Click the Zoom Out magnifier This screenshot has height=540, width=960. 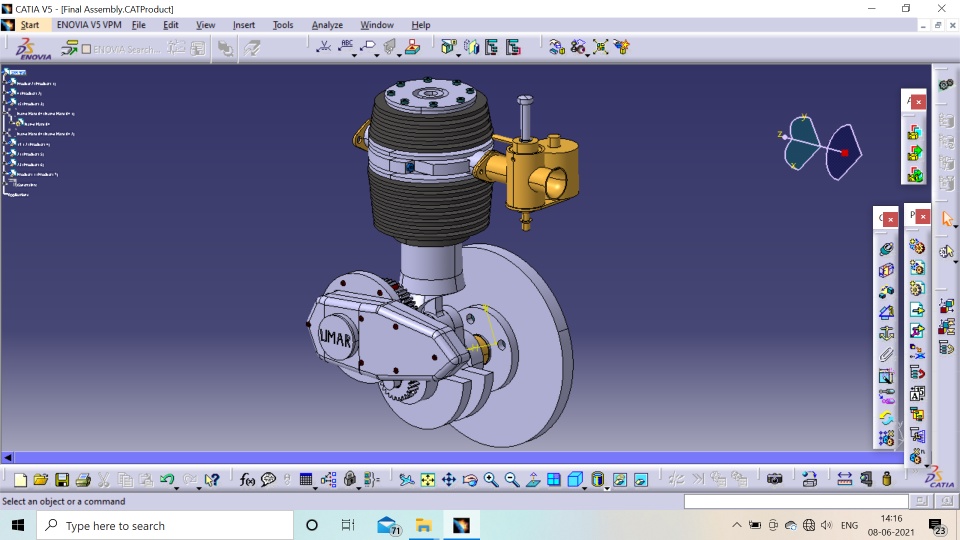[512, 479]
